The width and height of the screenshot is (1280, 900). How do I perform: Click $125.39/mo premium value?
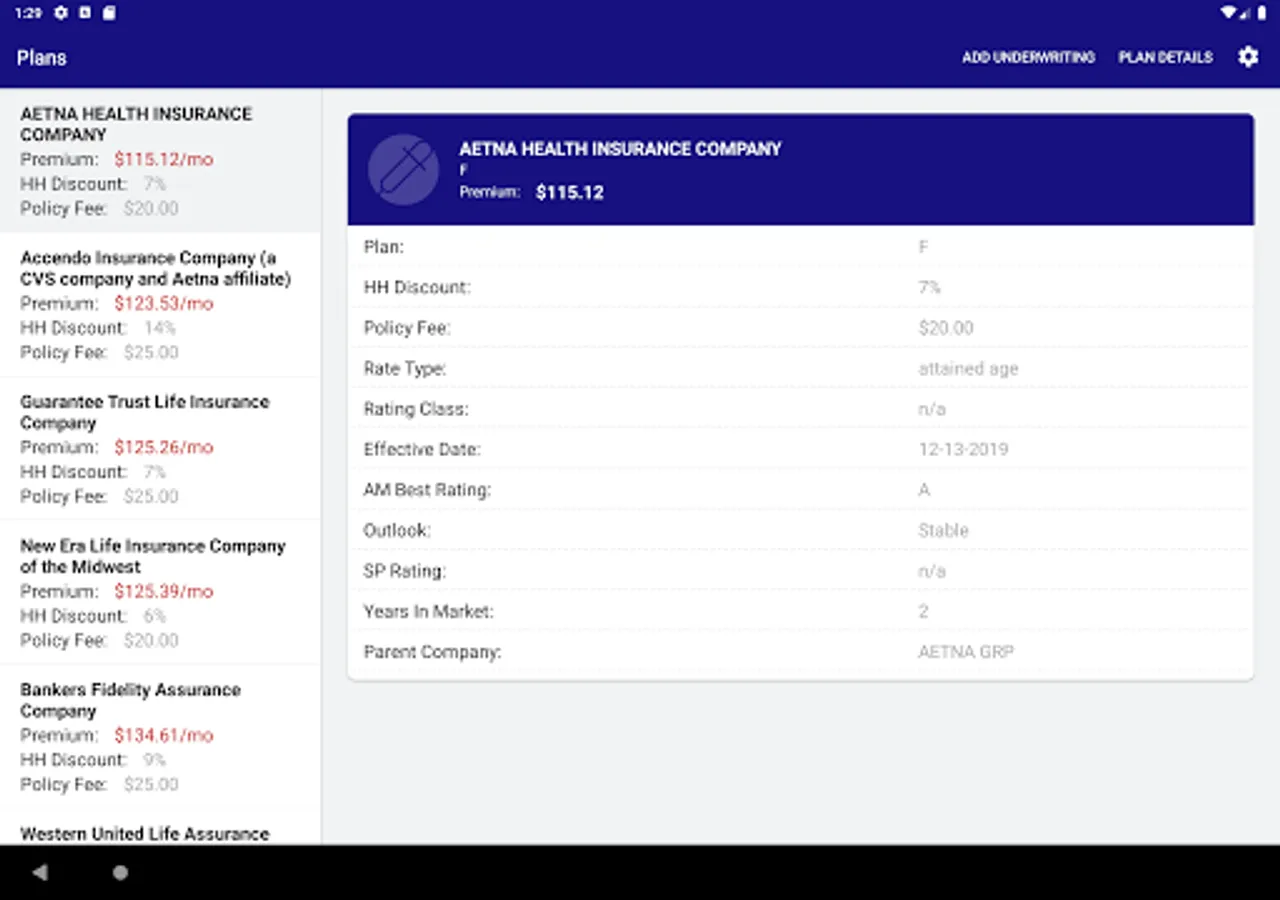click(x=164, y=591)
